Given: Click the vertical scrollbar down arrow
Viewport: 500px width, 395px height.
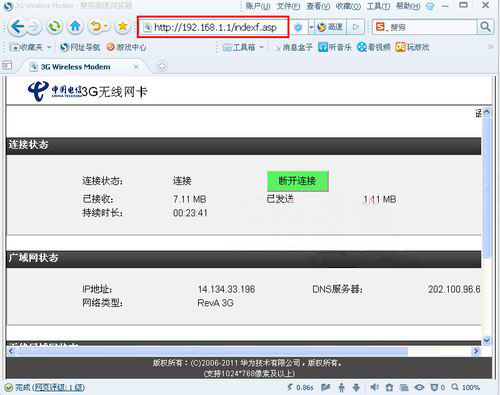Looking at the screenshot, I should click(487, 340).
